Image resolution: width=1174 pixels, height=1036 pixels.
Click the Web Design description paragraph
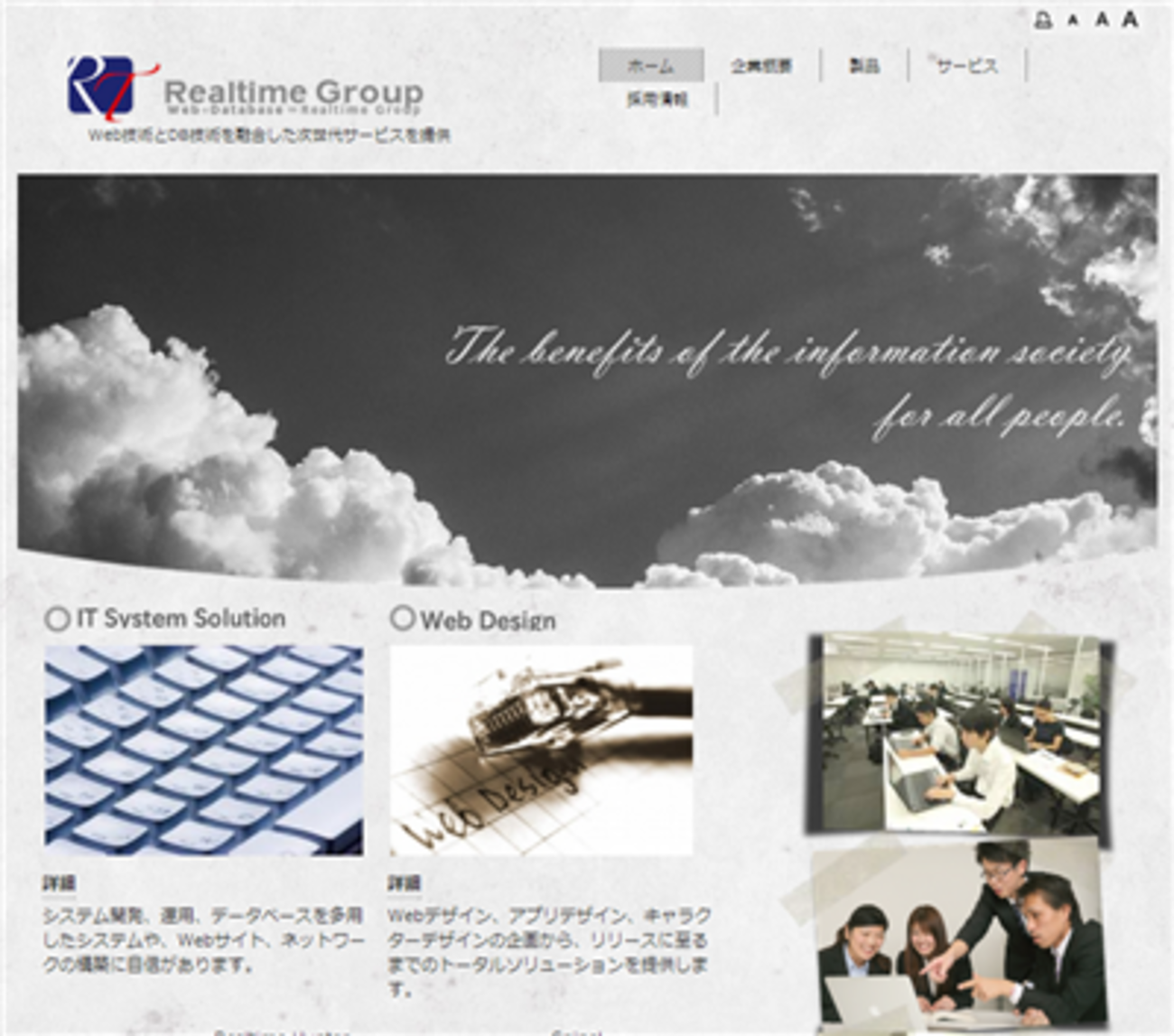point(549,952)
